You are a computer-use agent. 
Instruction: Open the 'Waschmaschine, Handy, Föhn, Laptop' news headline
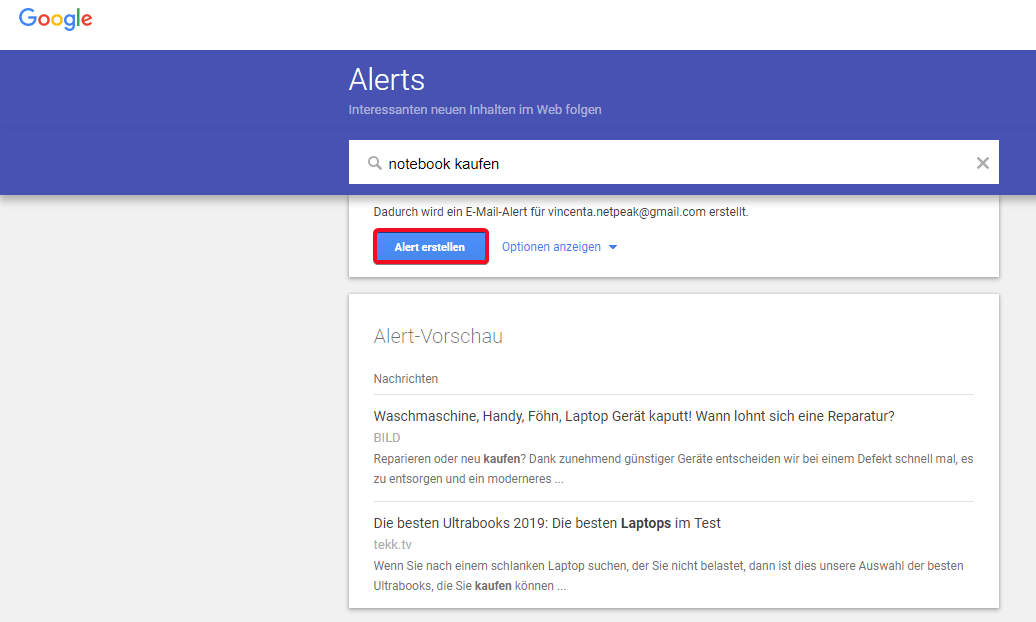point(634,416)
